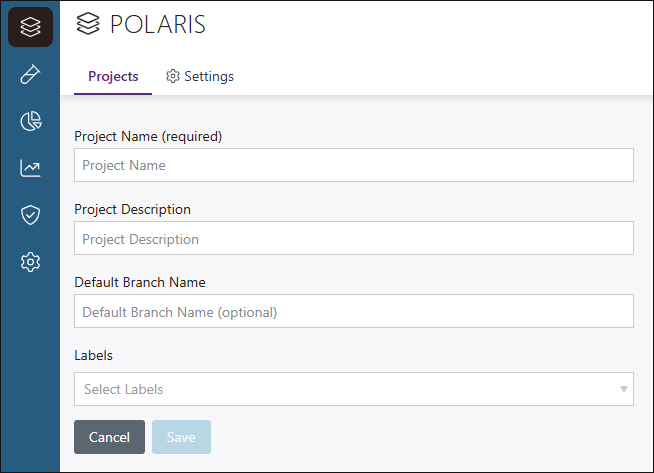Select the trend line chart icon
Viewport: 654px width, 473px height.
[x=30, y=168]
